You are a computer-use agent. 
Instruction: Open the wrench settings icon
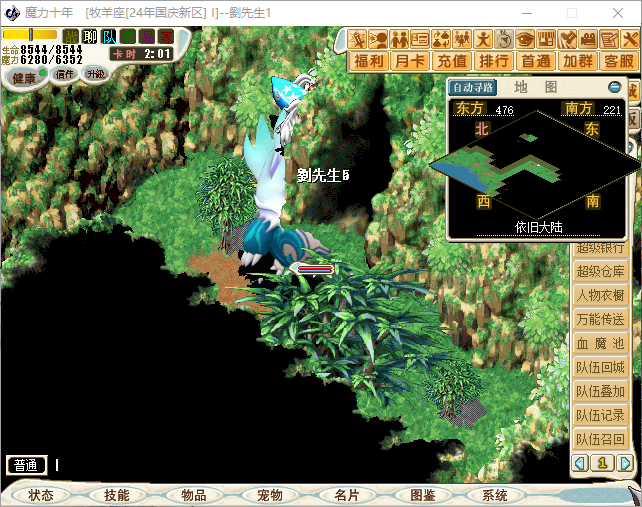pyautogui.click(x=630, y=39)
